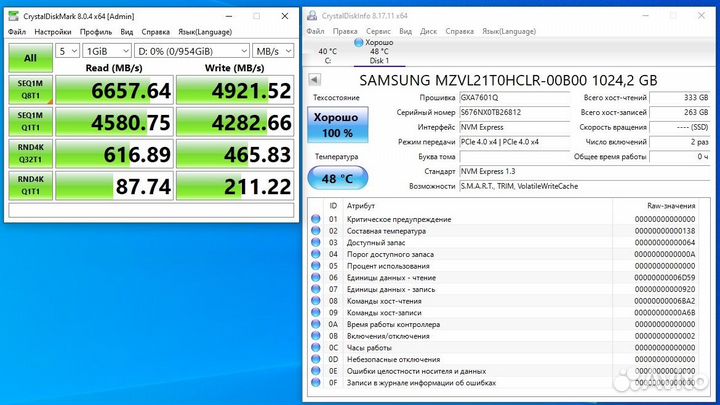Viewport: 720px width, 405px height.
Task: Click the power-on count value 2 раз
Action: [x=680, y=142]
